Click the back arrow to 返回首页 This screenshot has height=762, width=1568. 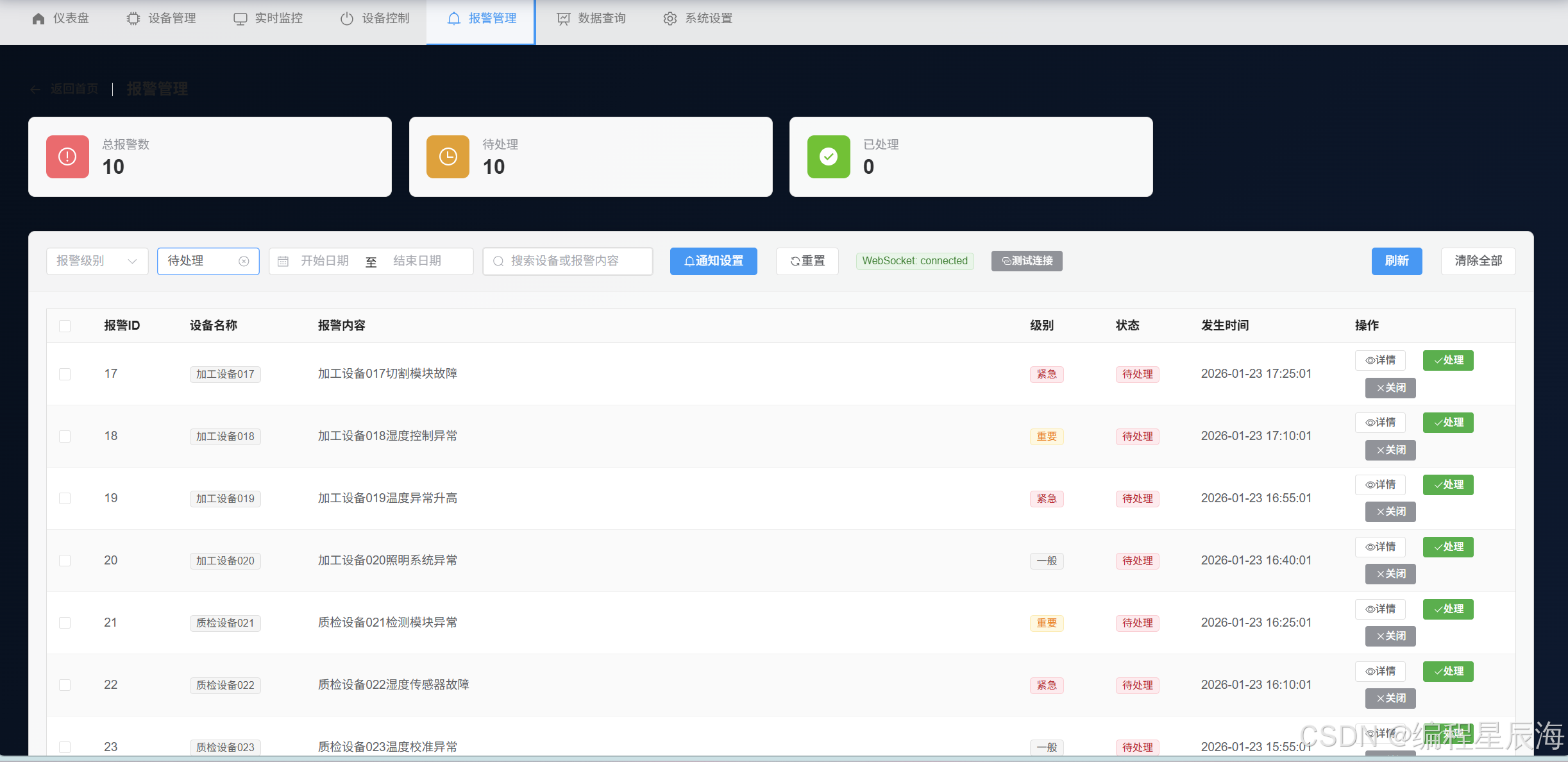coord(35,89)
